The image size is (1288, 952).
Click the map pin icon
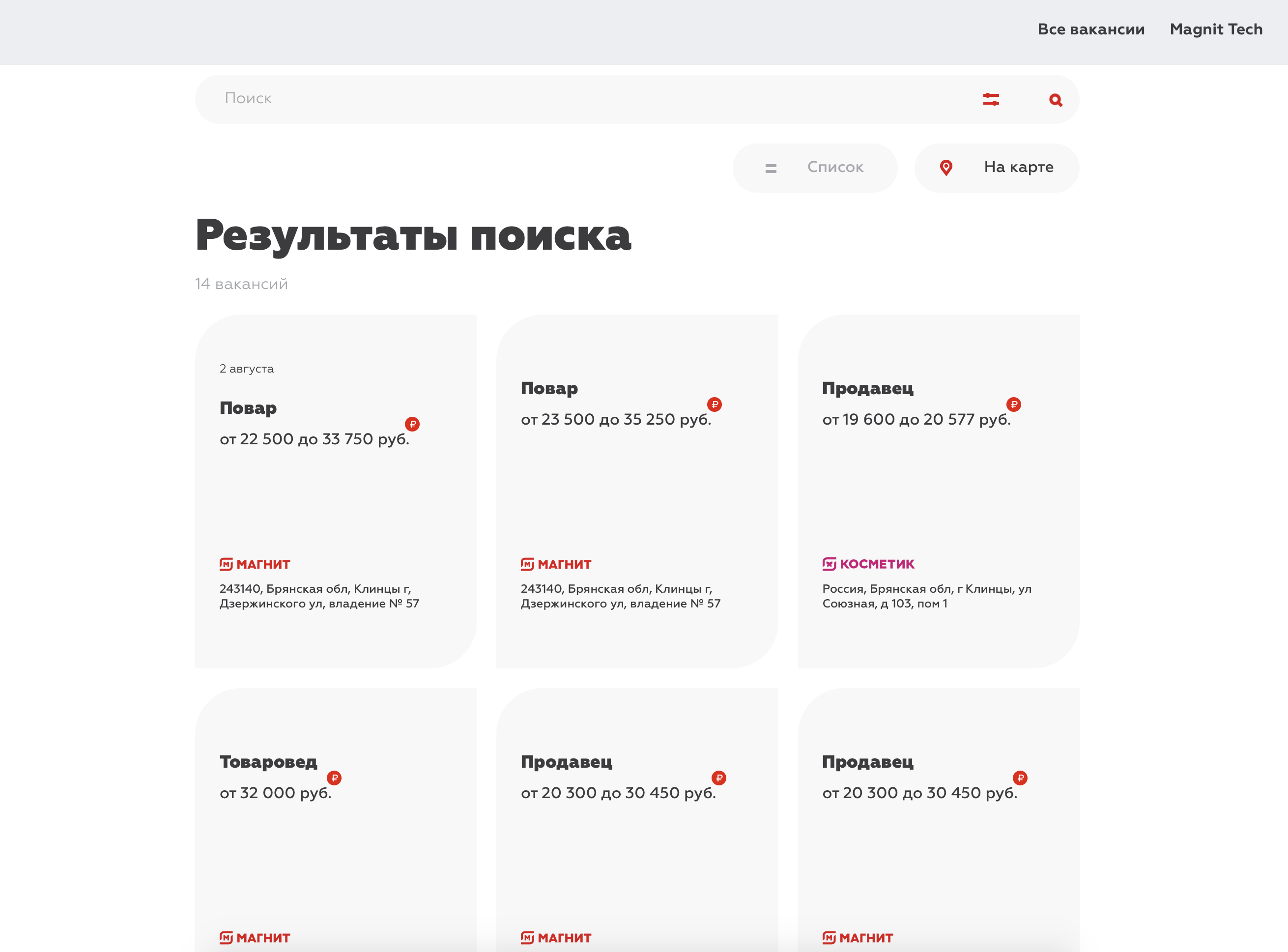[x=946, y=168]
